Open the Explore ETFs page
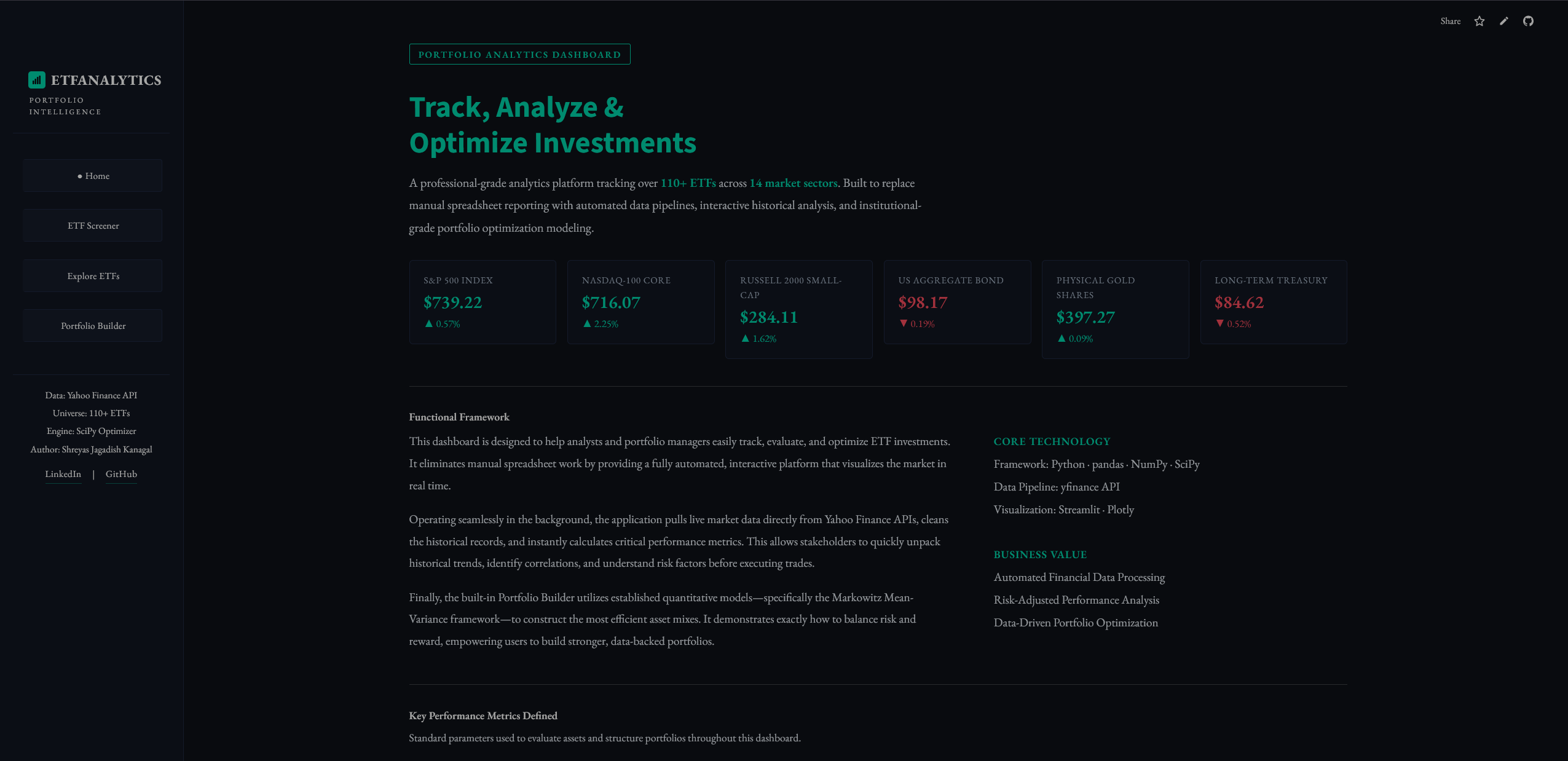 [93, 276]
